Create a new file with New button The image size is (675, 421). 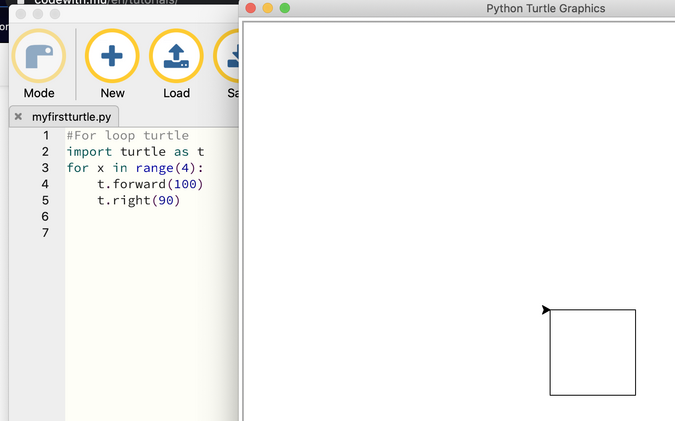point(112,63)
